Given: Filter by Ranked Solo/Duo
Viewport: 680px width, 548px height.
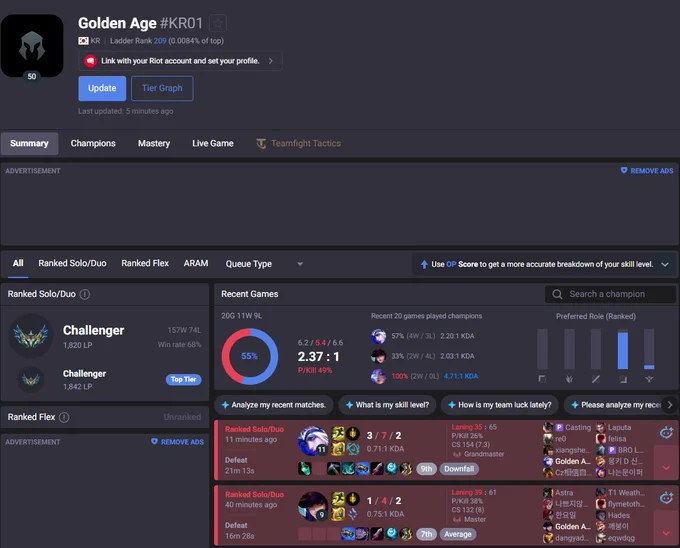Looking at the screenshot, I should 72,264.
